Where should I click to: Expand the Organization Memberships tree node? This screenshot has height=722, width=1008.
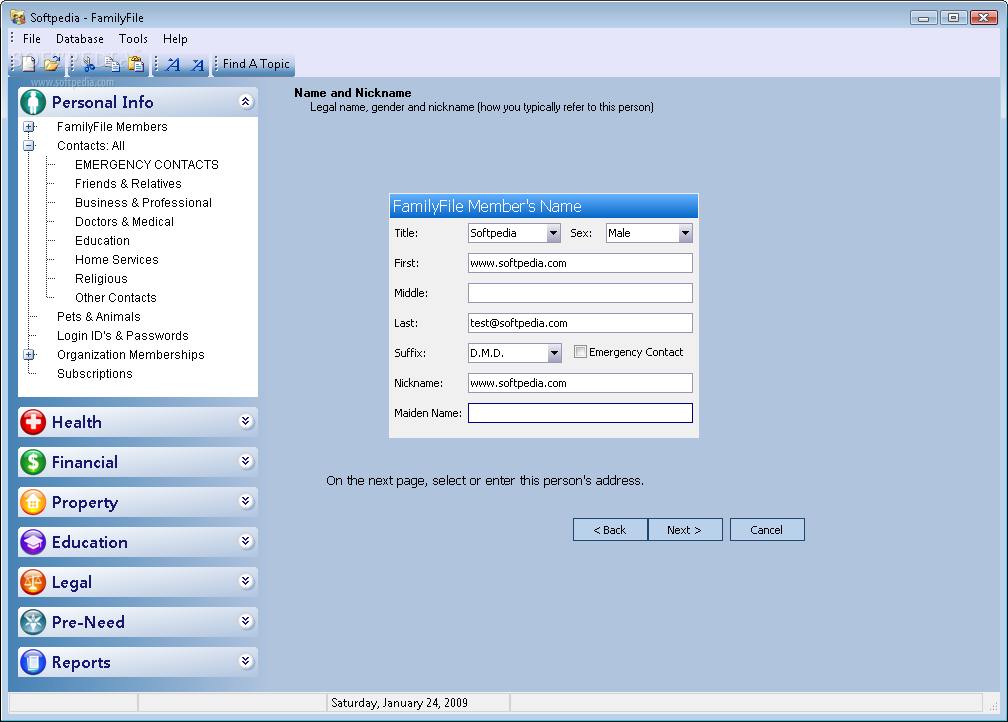pos(29,354)
